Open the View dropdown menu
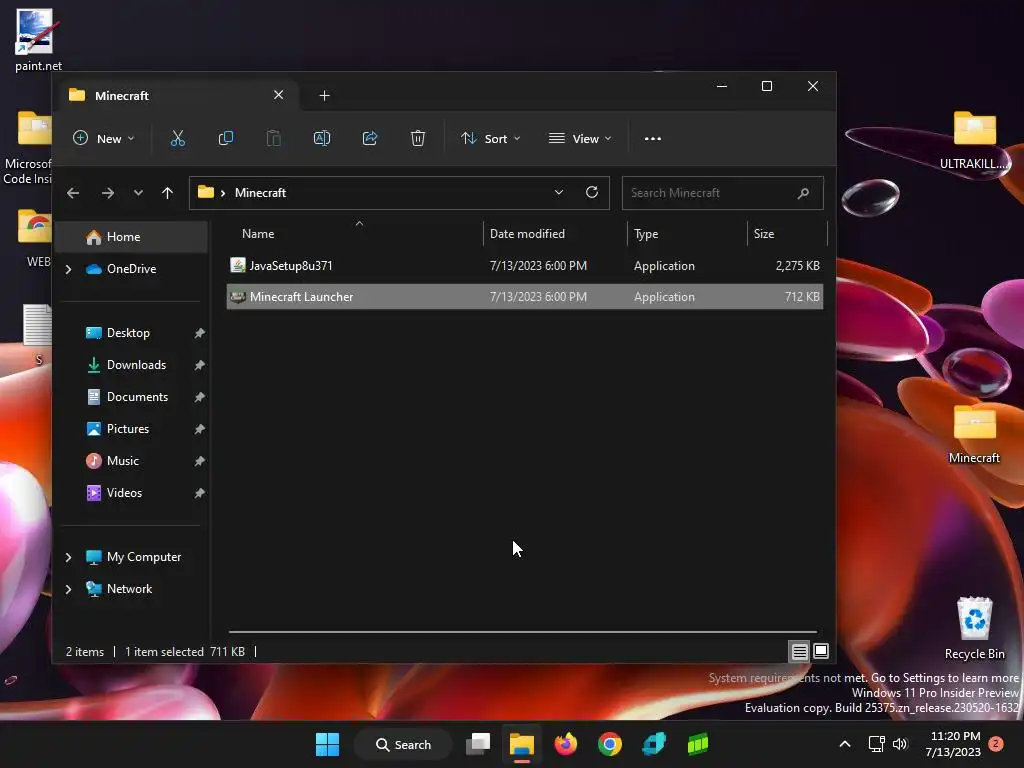Viewport: 1024px width, 768px height. tap(580, 138)
